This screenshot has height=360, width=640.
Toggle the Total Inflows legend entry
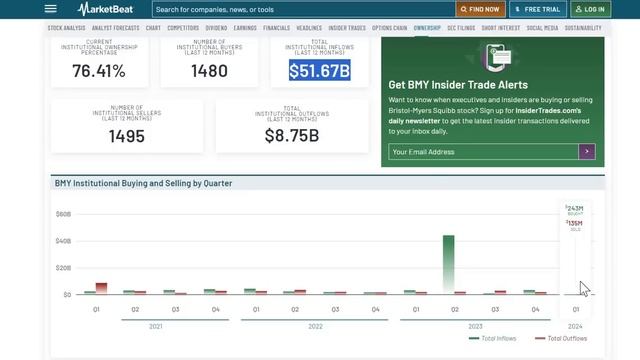[x=493, y=338]
